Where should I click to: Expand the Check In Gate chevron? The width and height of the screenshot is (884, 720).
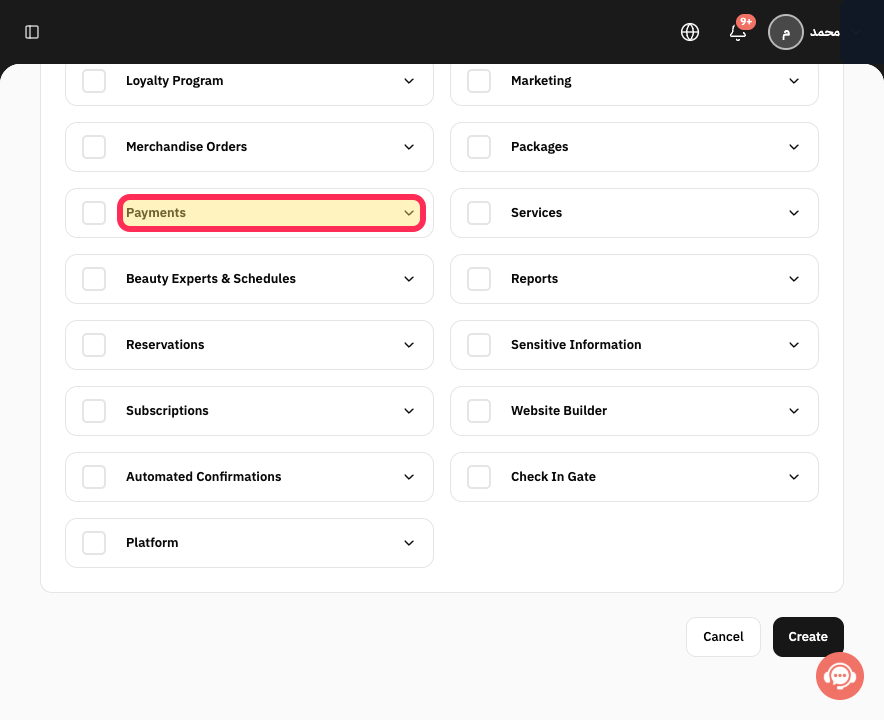(x=794, y=477)
